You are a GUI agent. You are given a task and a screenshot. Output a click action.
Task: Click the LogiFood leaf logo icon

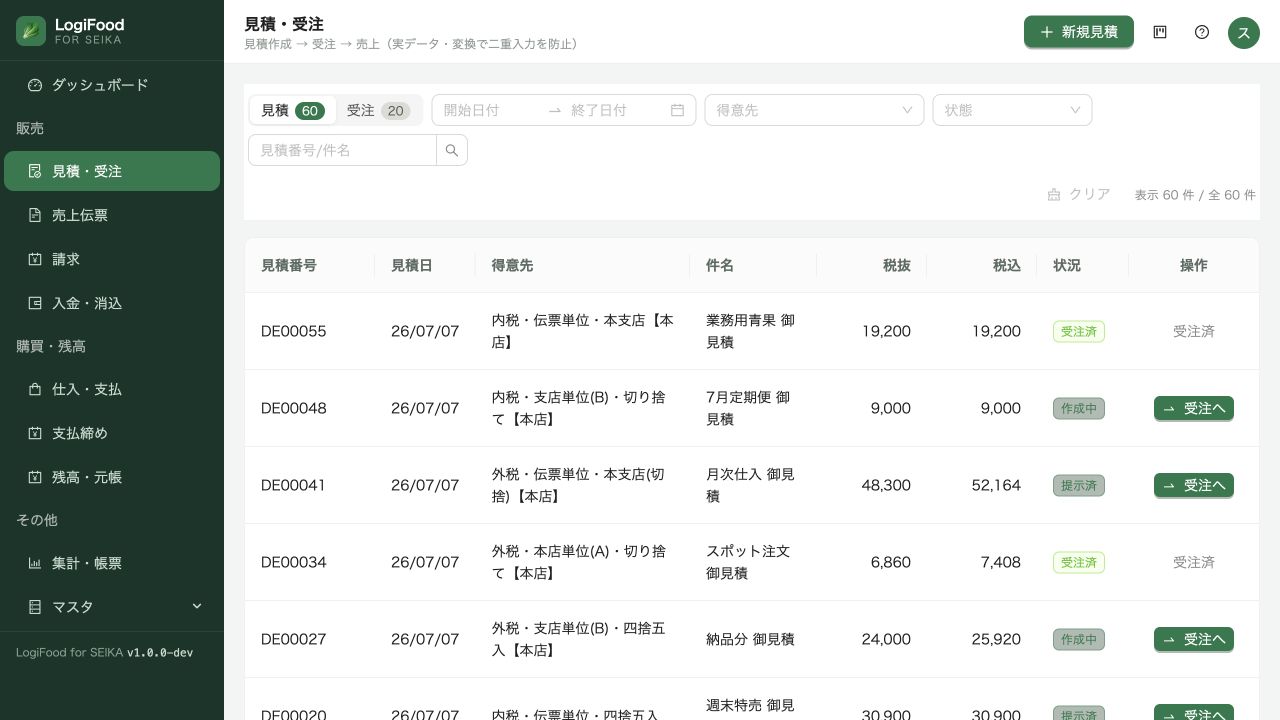click(31, 31)
